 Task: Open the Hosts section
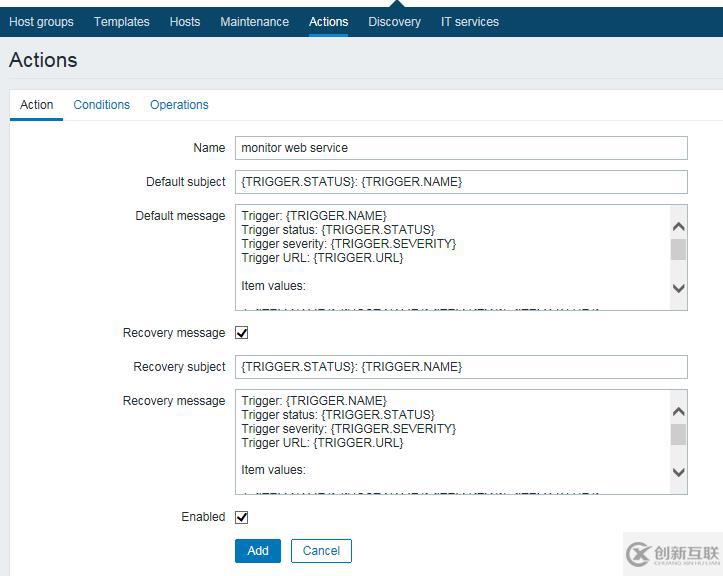coord(185,22)
